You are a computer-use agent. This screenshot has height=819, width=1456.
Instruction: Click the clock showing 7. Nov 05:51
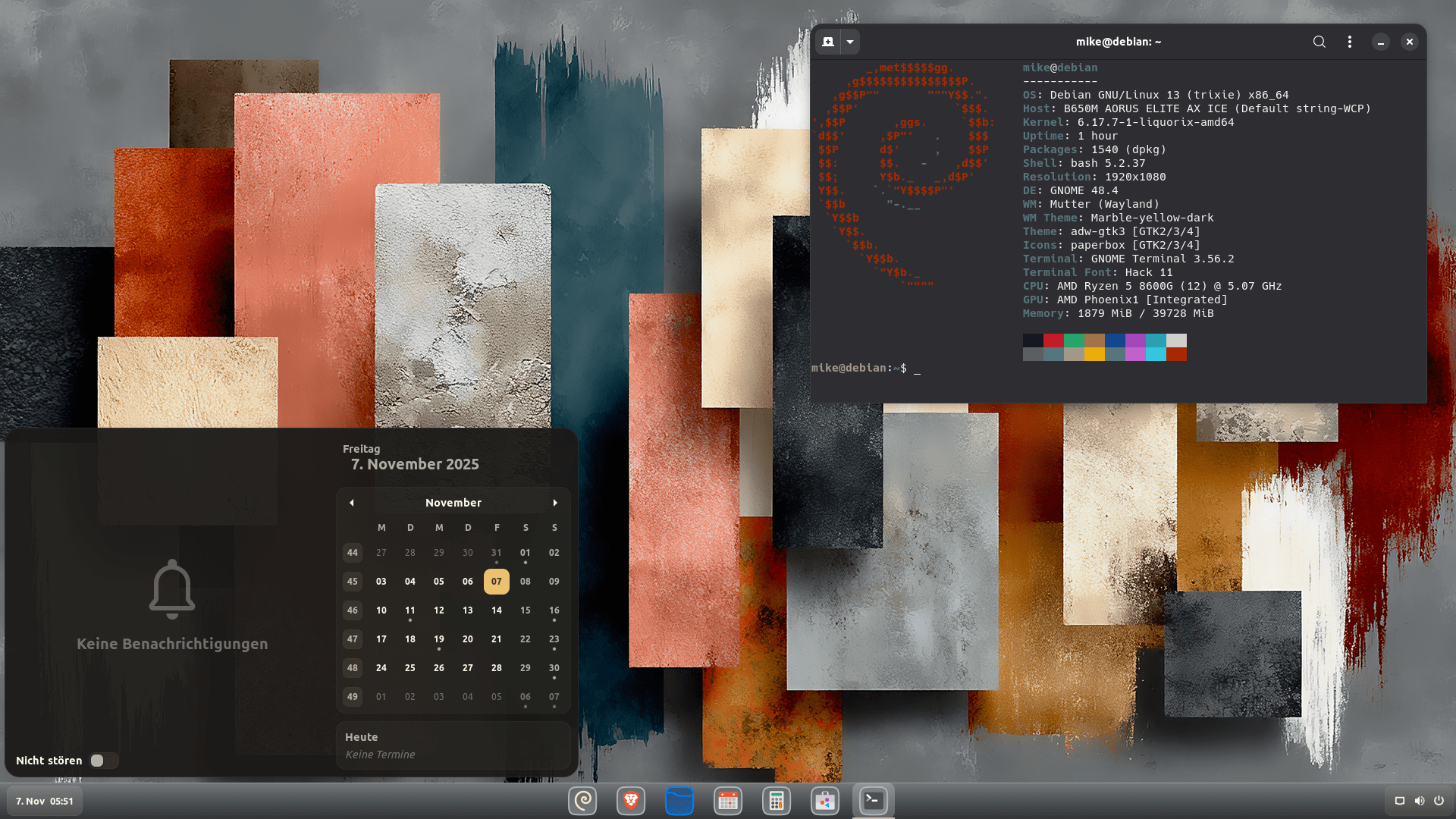(45, 801)
